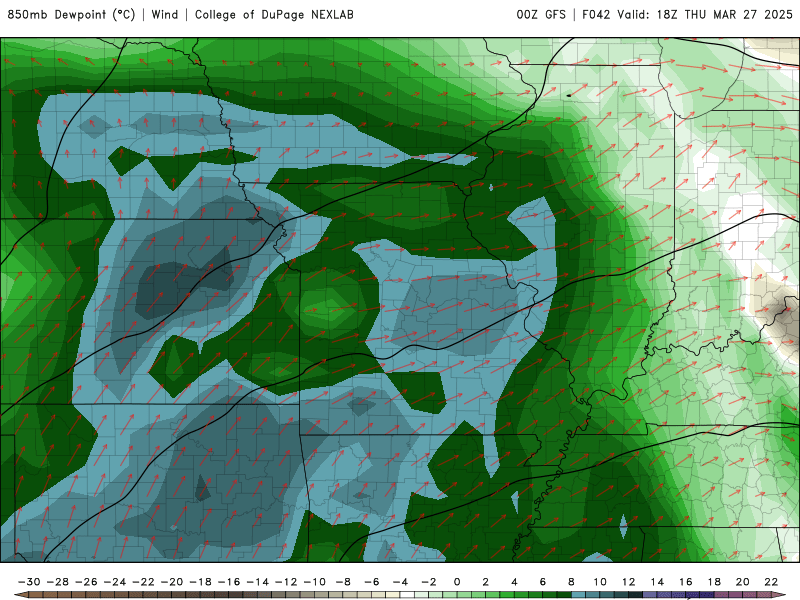Click the 6 label on color scale

coord(543,582)
